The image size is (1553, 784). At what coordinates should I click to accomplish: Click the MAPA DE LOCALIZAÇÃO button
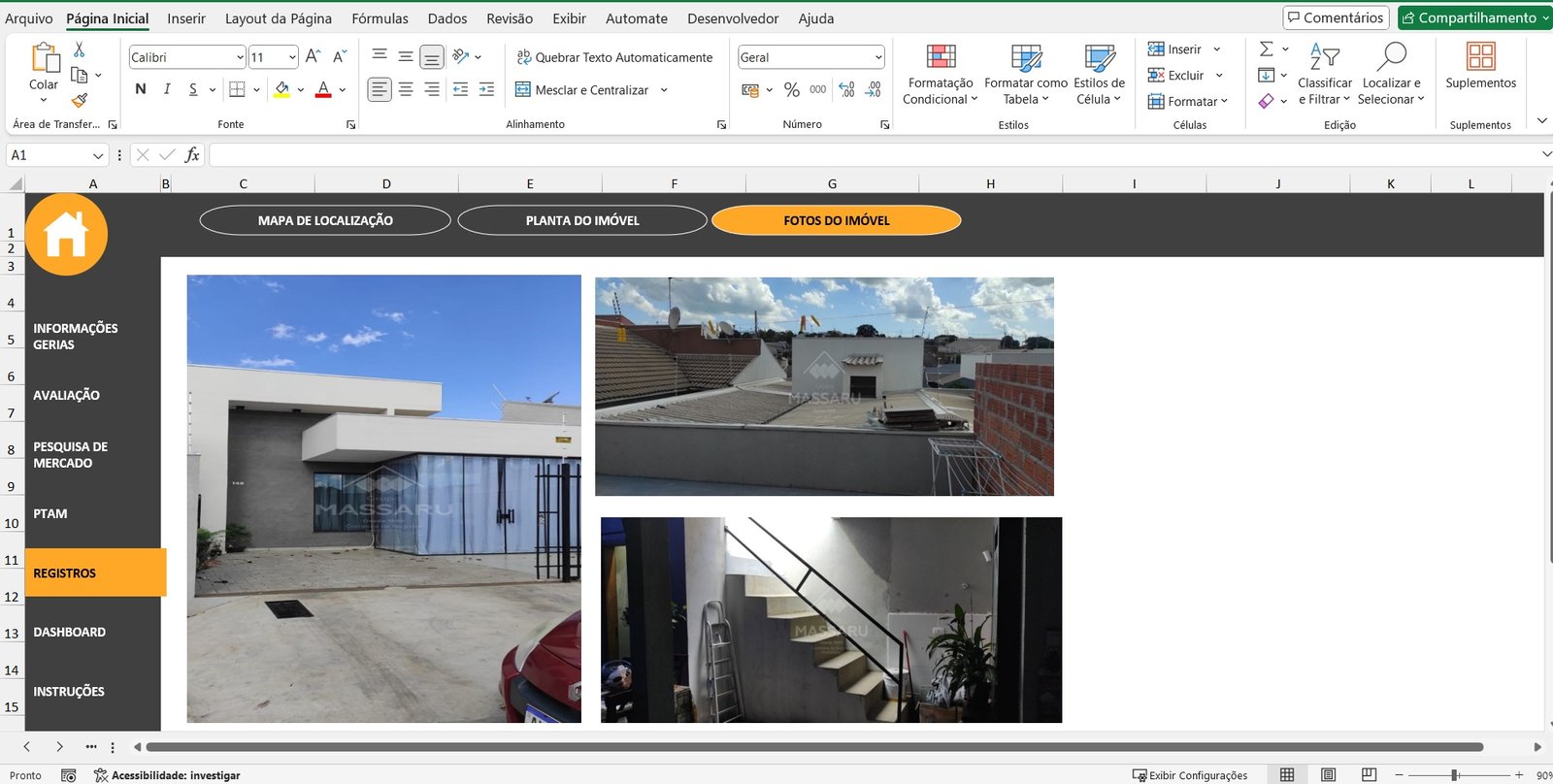pyautogui.click(x=325, y=220)
